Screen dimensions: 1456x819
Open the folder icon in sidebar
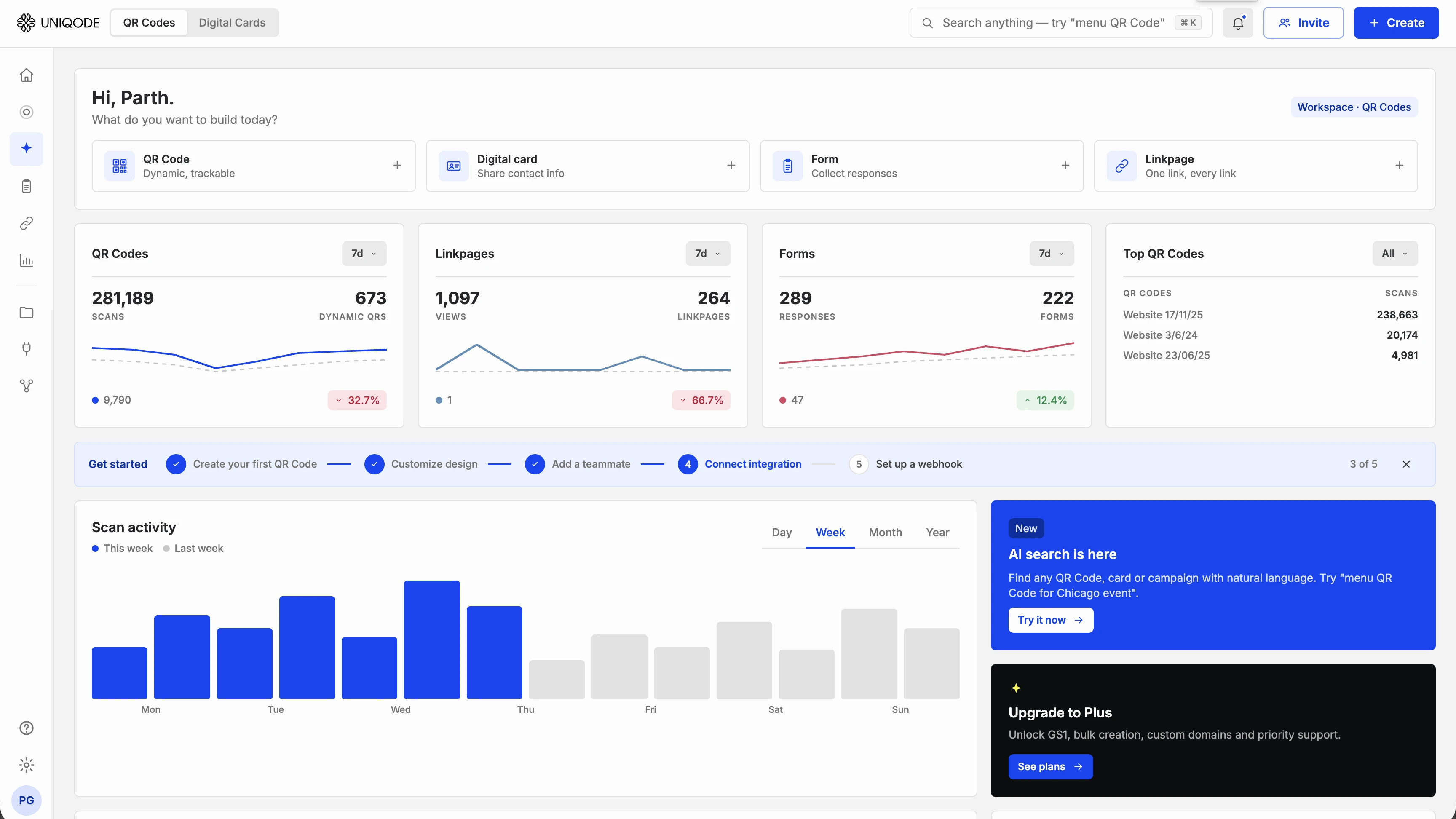coord(27,313)
